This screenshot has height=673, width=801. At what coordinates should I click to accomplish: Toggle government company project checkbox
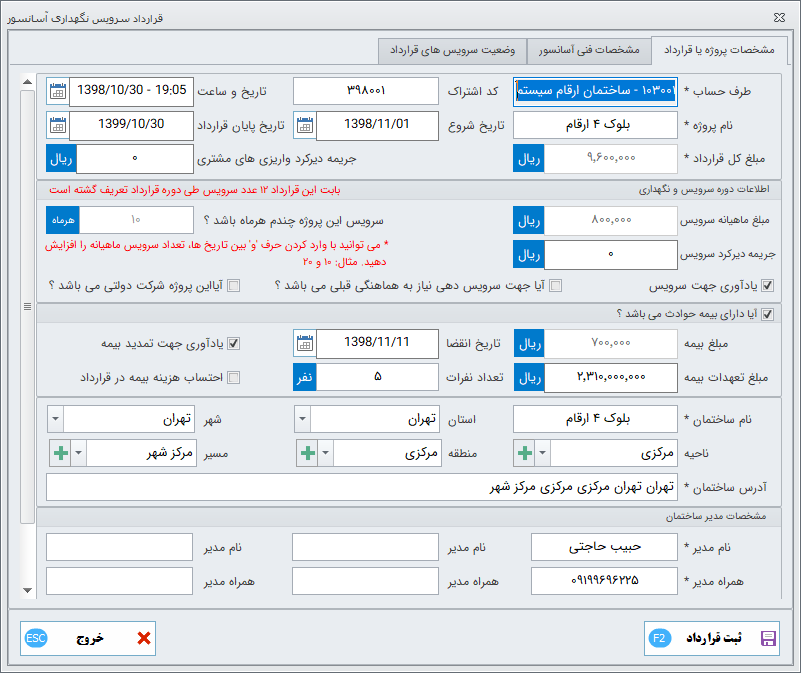(x=233, y=286)
